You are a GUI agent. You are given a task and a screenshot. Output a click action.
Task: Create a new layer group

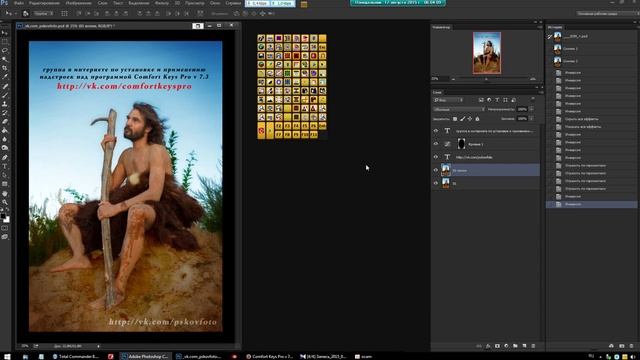click(x=515, y=346)
